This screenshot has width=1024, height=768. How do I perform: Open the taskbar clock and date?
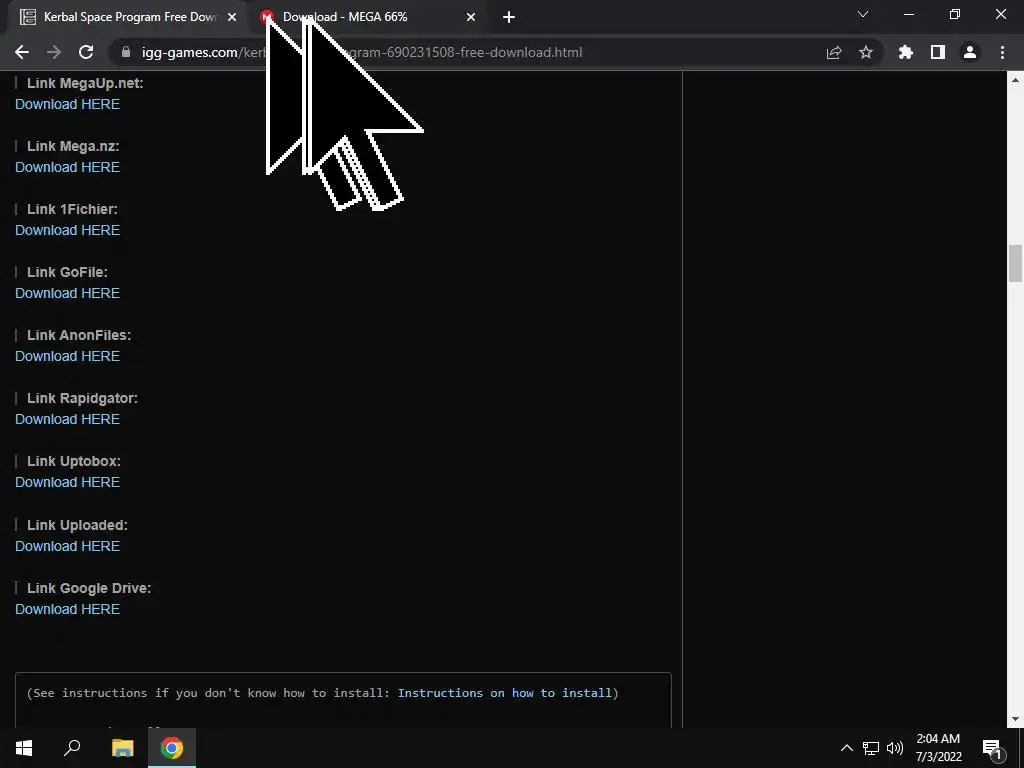[x=938, y=748]
